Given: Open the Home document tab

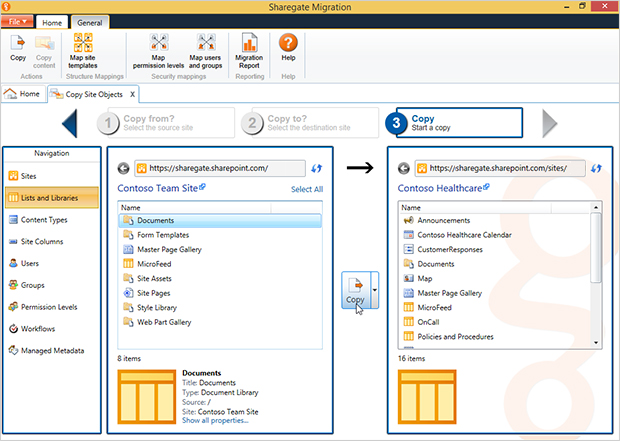Looking at the screenshot, I should pos(22,94).
